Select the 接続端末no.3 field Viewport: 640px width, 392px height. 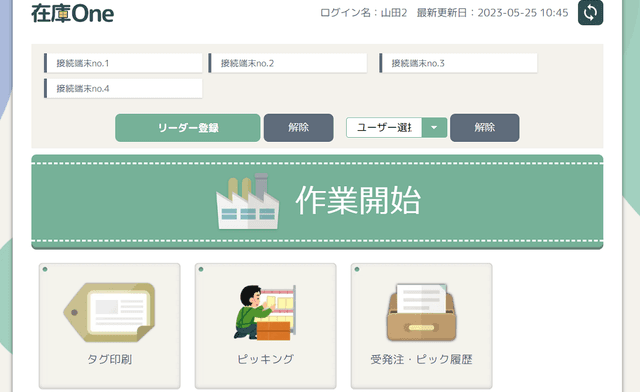click(458, 63)
